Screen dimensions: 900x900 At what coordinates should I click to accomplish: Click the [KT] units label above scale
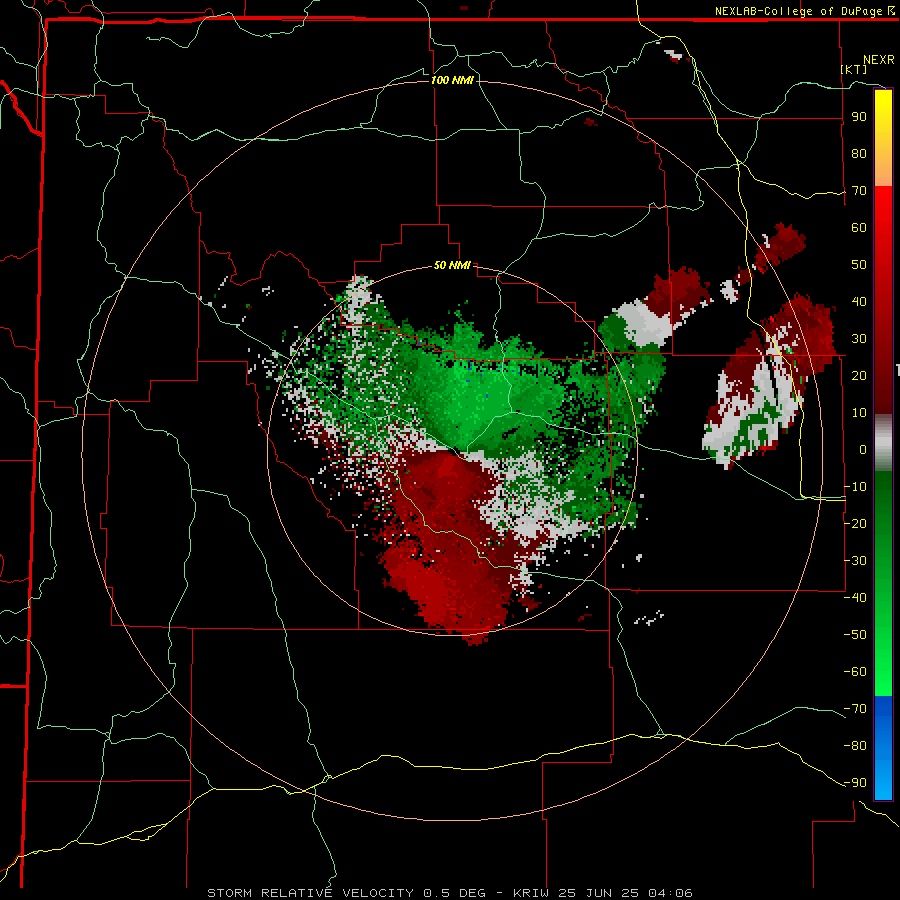(854, 69)
